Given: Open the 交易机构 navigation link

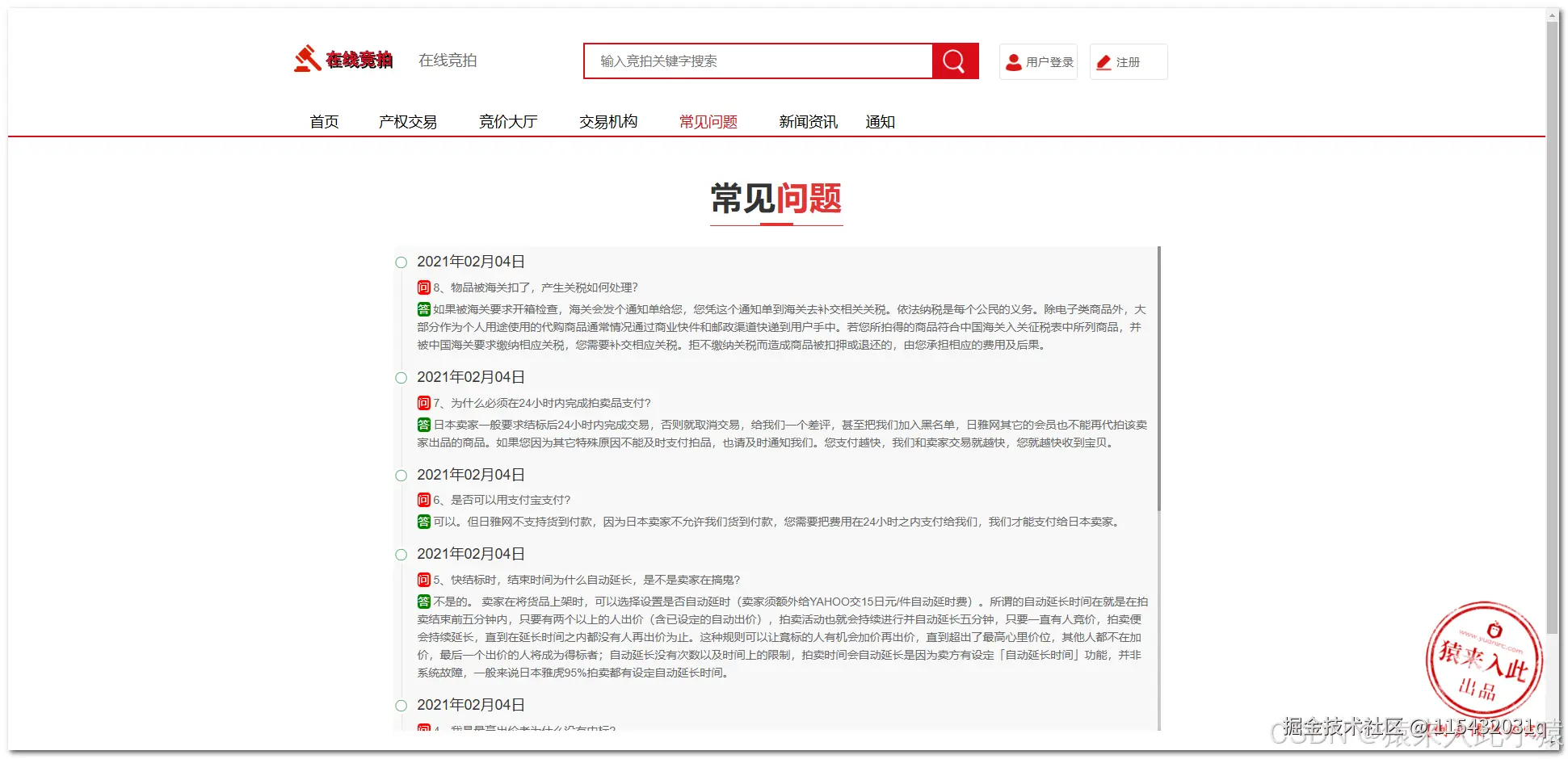Looking at the screenshot, I should 608,121.
